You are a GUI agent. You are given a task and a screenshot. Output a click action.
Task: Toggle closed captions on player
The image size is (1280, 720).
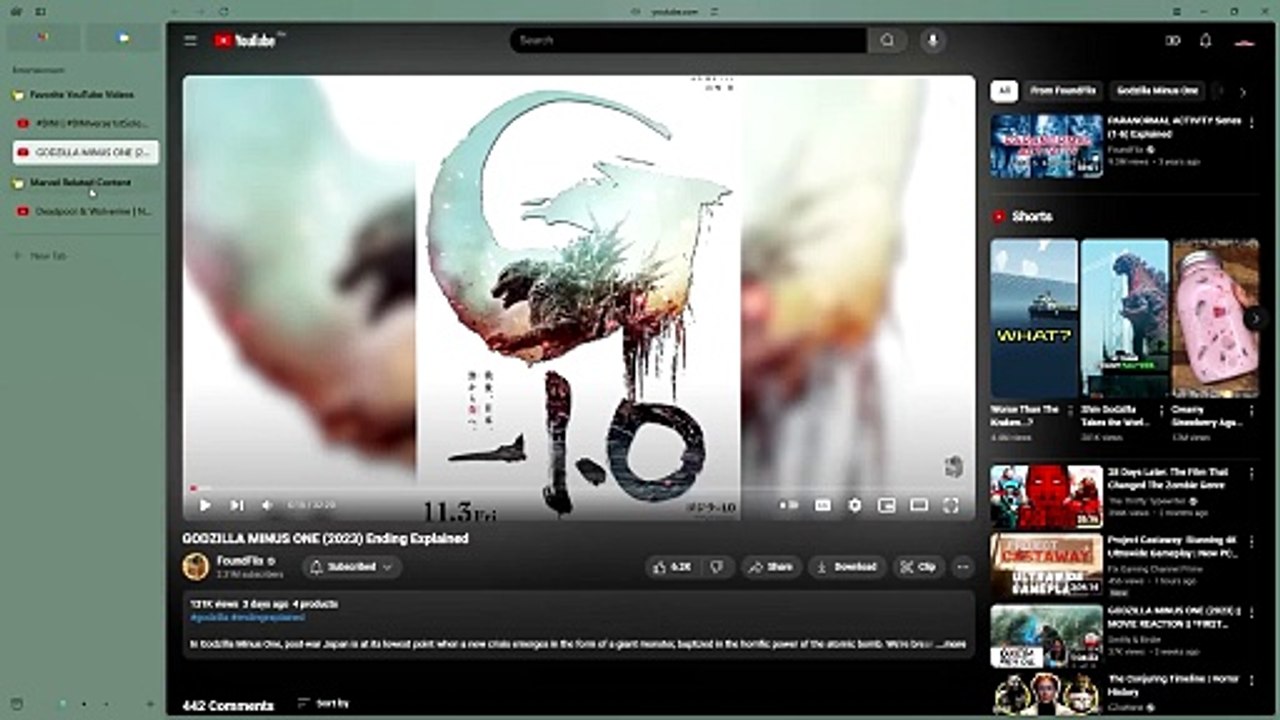point(823,506)
